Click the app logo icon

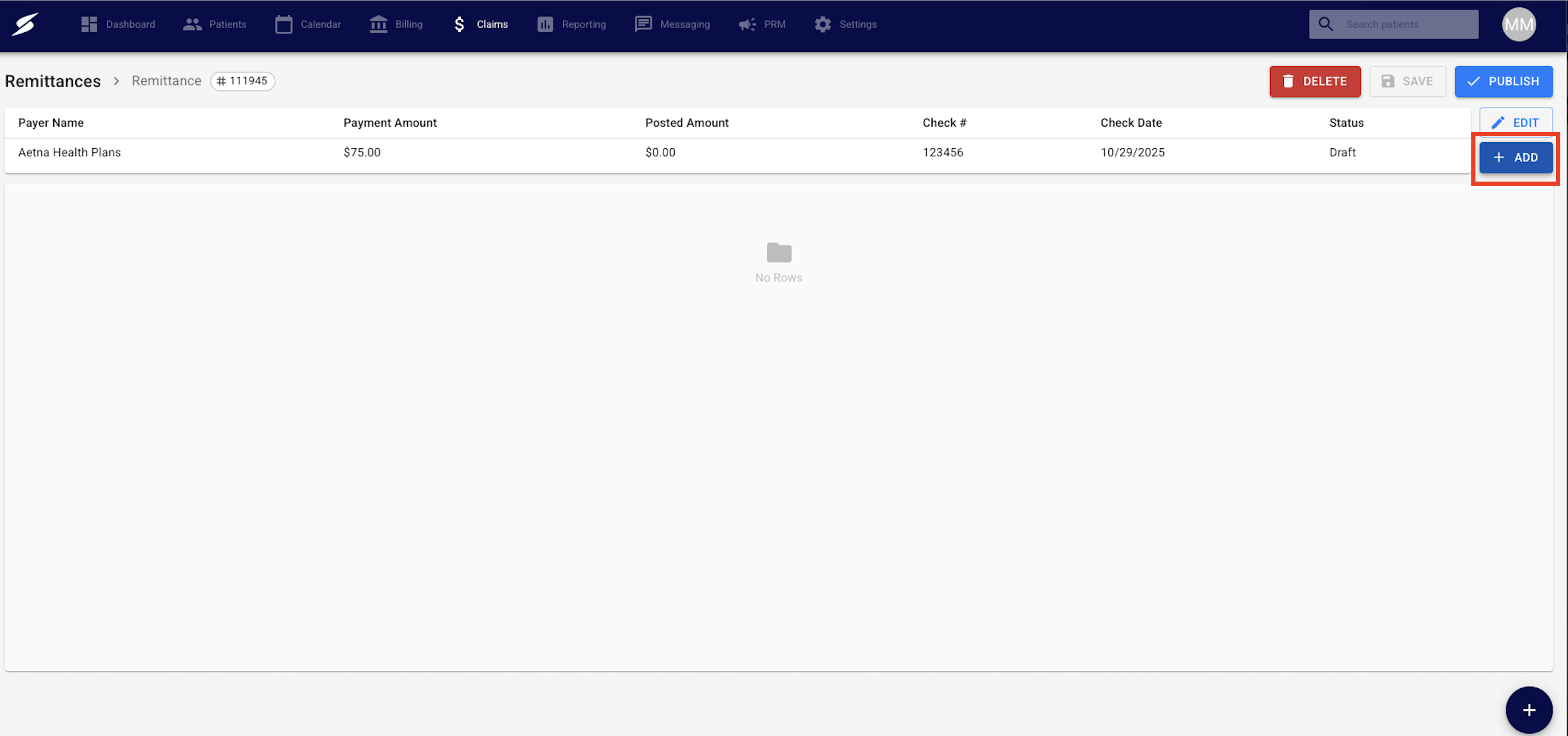[x=26, y=24]
